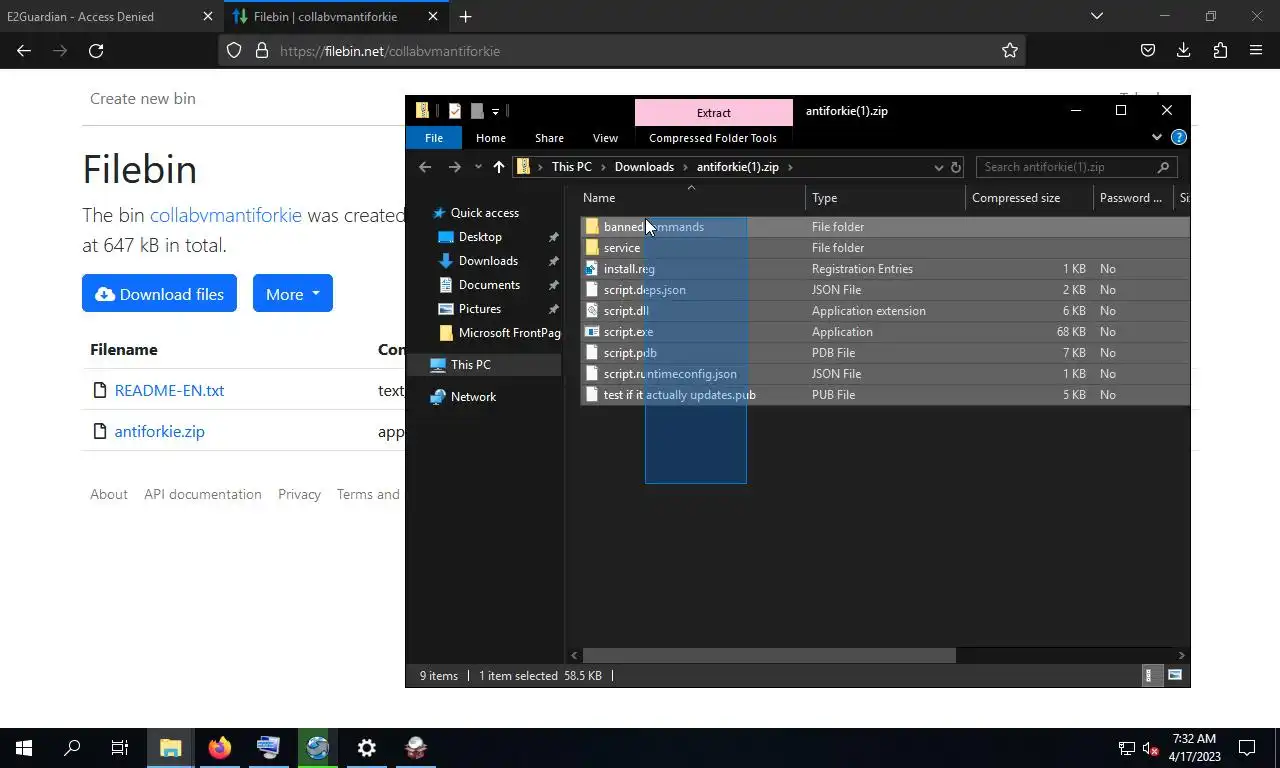Close the Filebin browser tab

pos(433,16)
